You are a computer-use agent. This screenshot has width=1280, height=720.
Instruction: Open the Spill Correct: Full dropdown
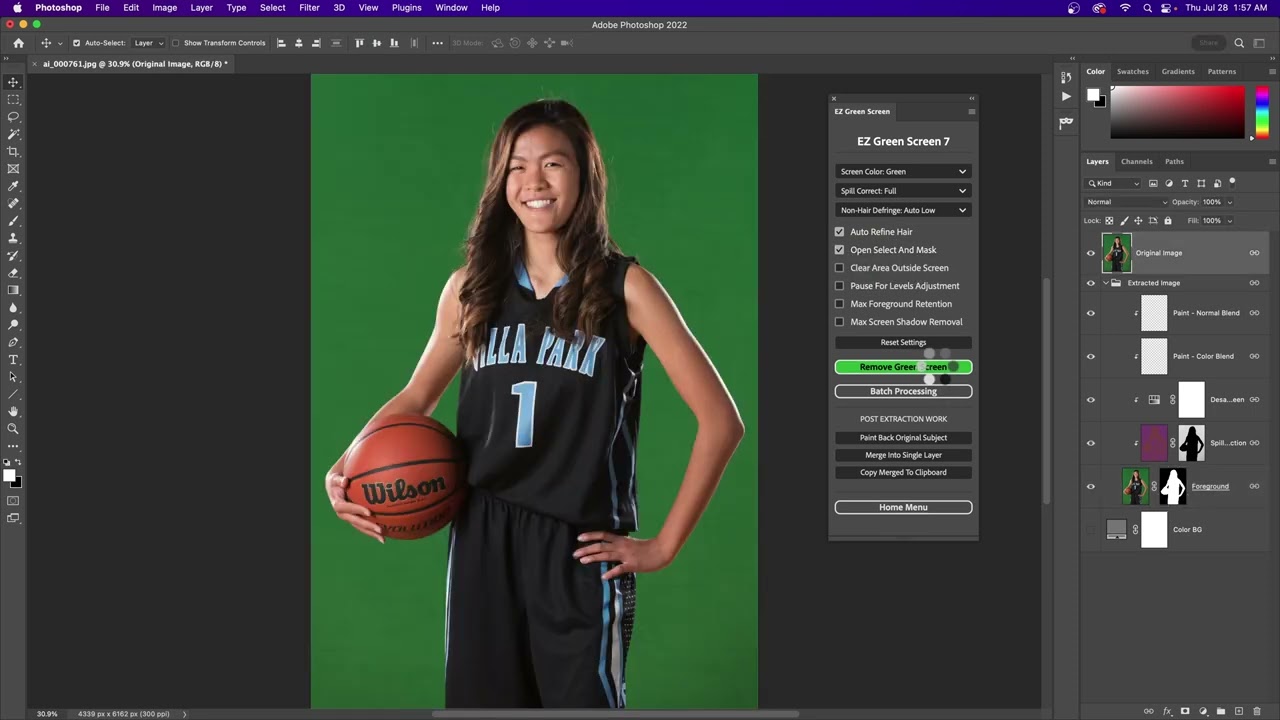click(903, 191)
